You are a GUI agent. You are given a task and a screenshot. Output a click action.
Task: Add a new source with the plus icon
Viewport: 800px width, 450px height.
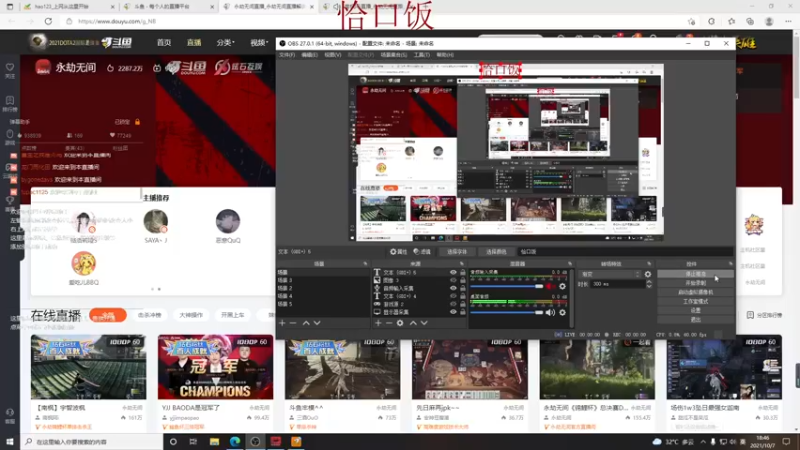[x=378, y=323]
